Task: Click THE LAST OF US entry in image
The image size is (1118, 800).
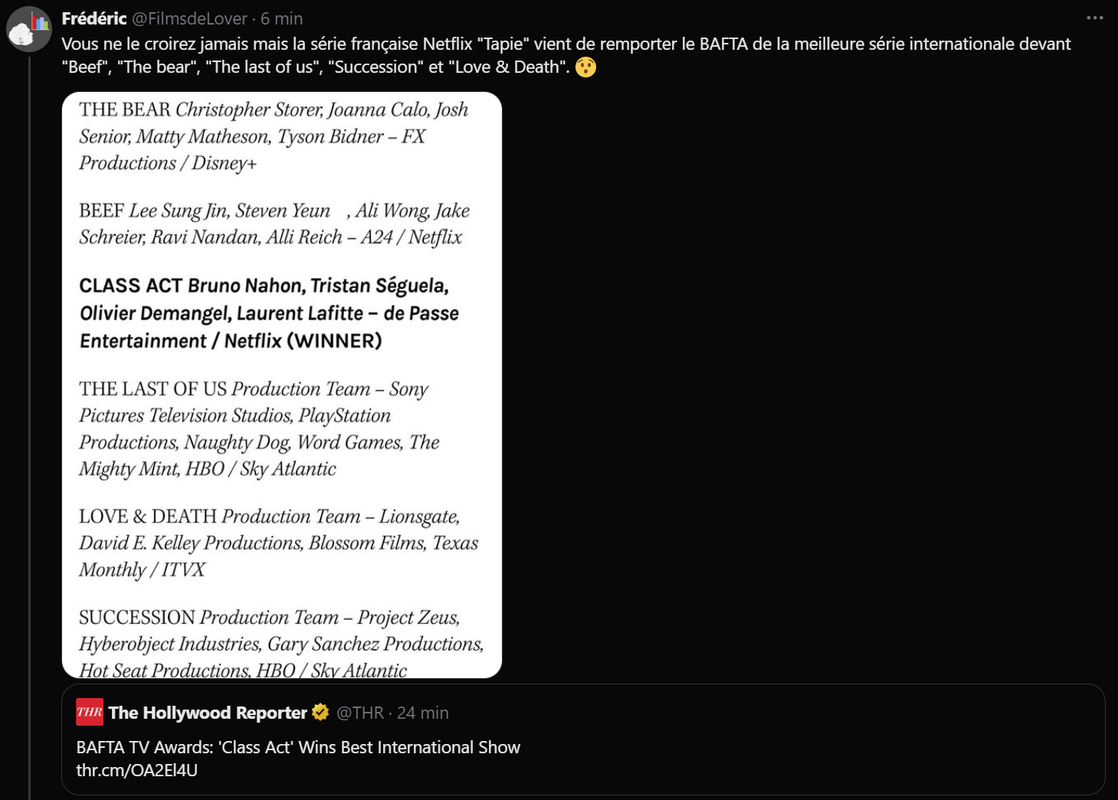Action: 259,429
